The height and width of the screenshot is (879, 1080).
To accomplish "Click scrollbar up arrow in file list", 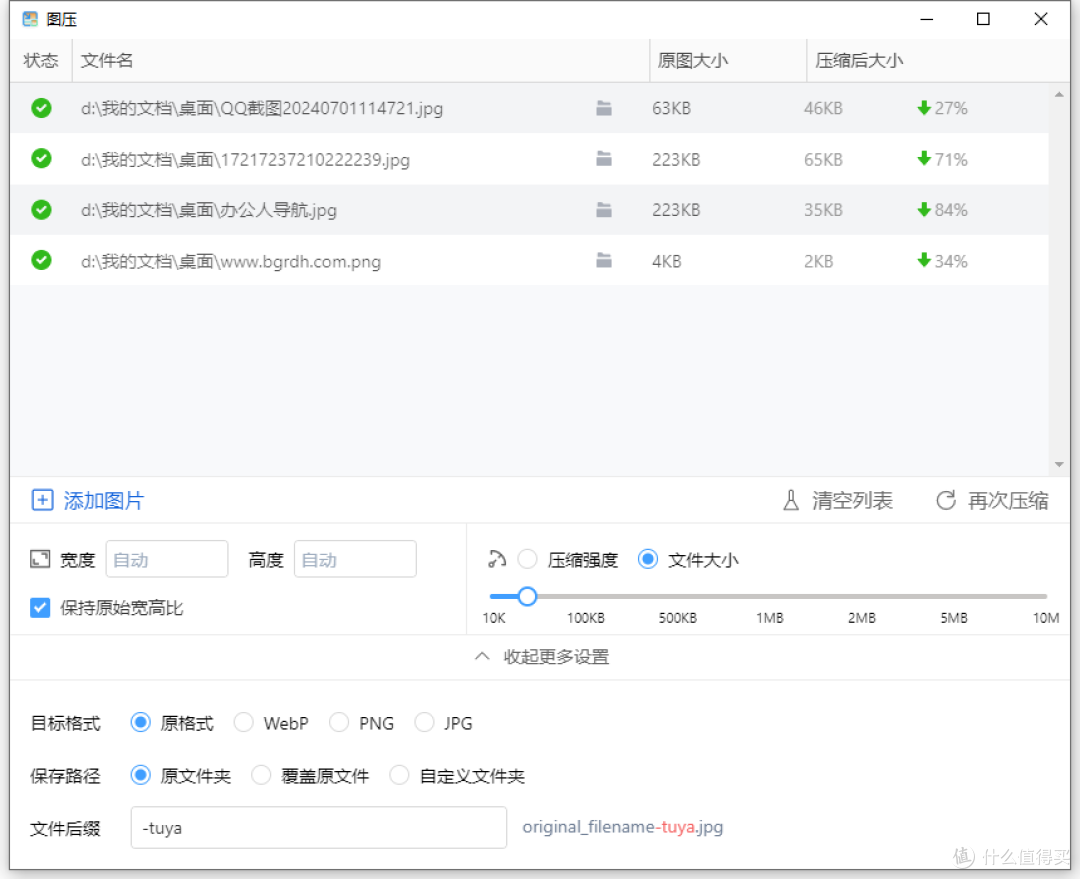I will tap(1059, 95).
